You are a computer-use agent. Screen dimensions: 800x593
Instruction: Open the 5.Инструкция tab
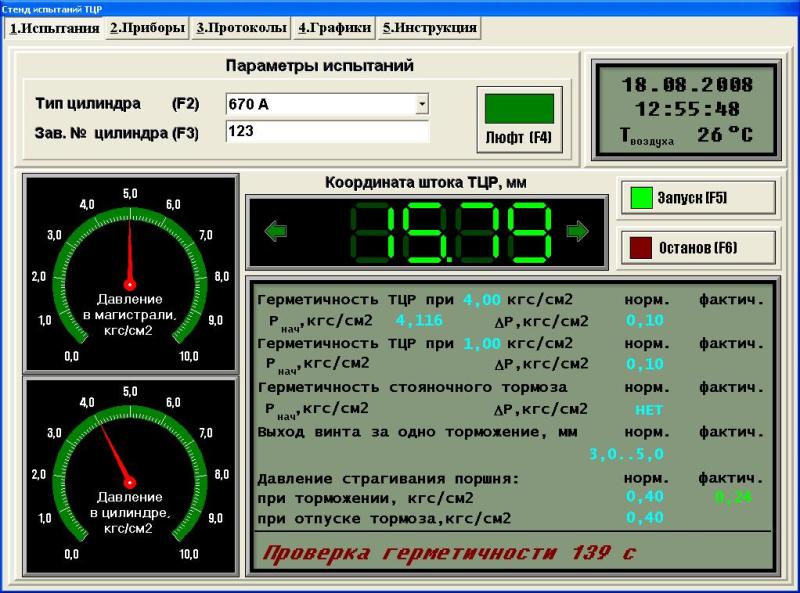coord(429,28)
